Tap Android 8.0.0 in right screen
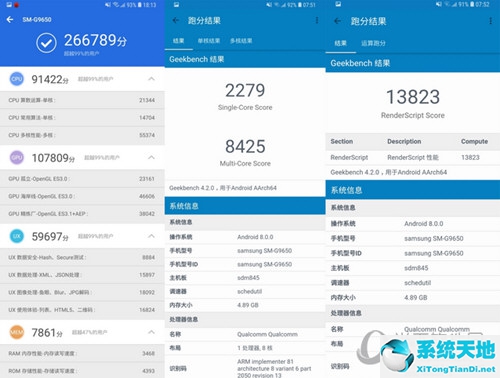 (424, 224)
